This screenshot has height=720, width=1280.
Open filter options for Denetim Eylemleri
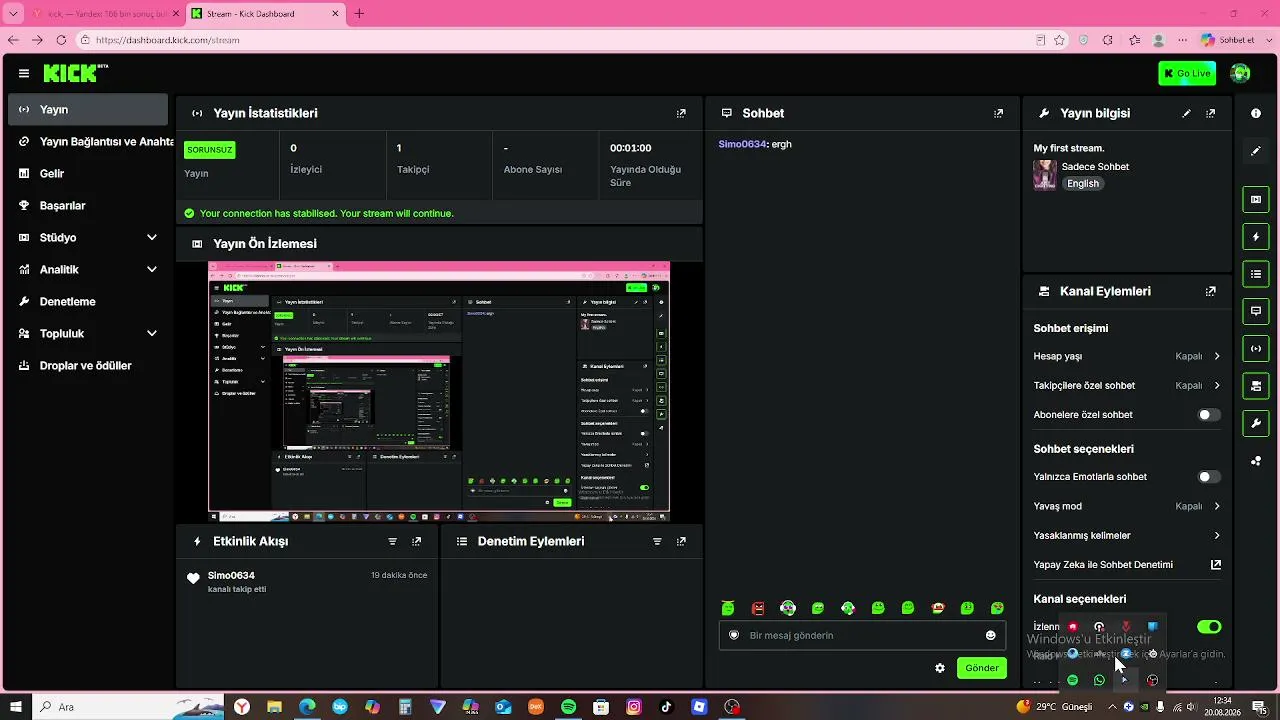pyautogui.click(x=657, y=541)
